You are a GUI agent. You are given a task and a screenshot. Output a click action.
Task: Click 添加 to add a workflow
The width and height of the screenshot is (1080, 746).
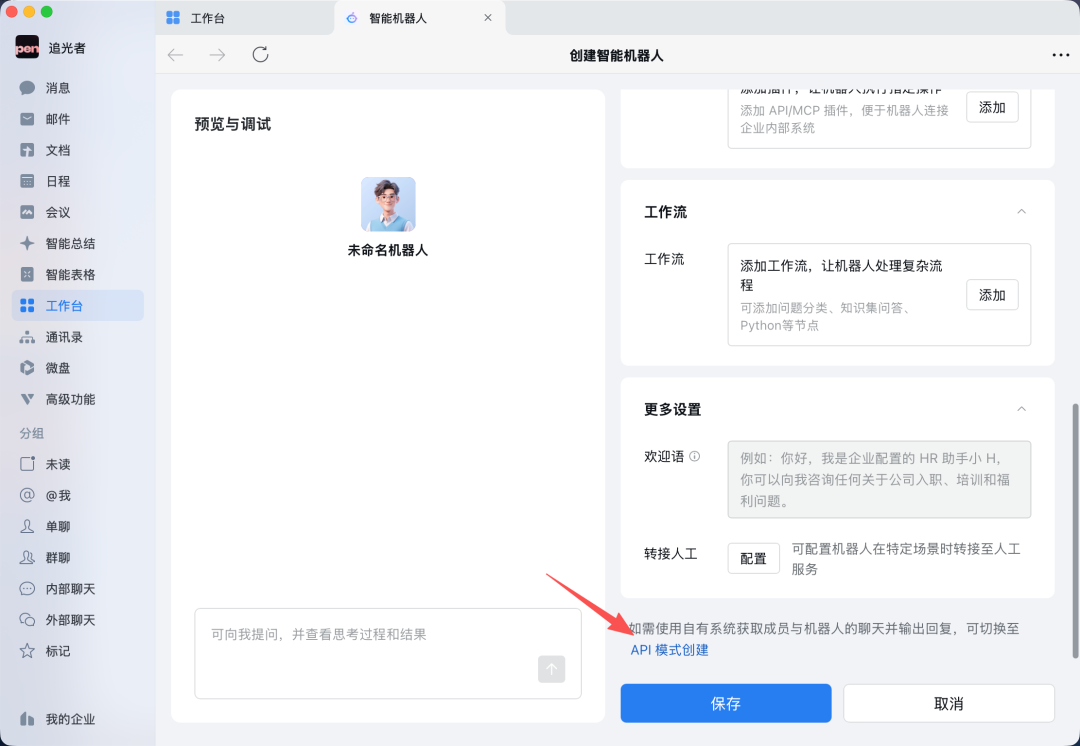point(991,295)
